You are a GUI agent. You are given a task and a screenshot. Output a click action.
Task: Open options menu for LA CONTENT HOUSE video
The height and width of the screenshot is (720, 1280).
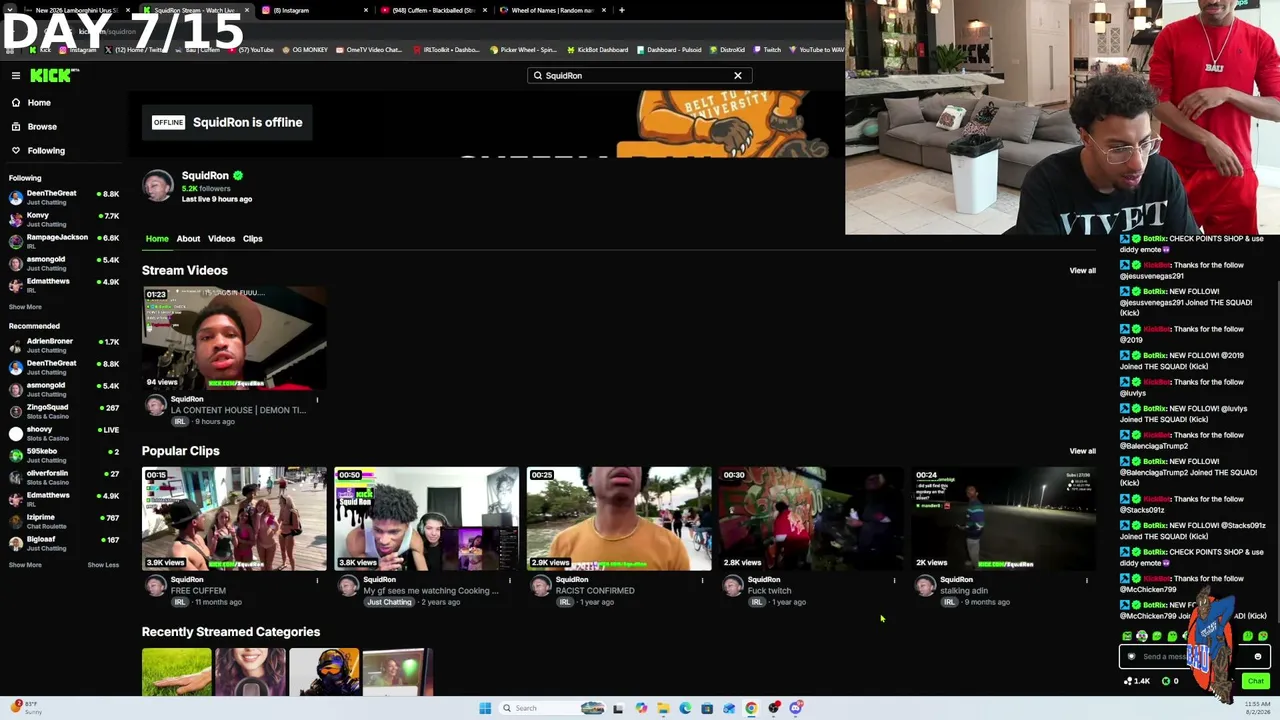pyautogui.click(x=317, y=400)
